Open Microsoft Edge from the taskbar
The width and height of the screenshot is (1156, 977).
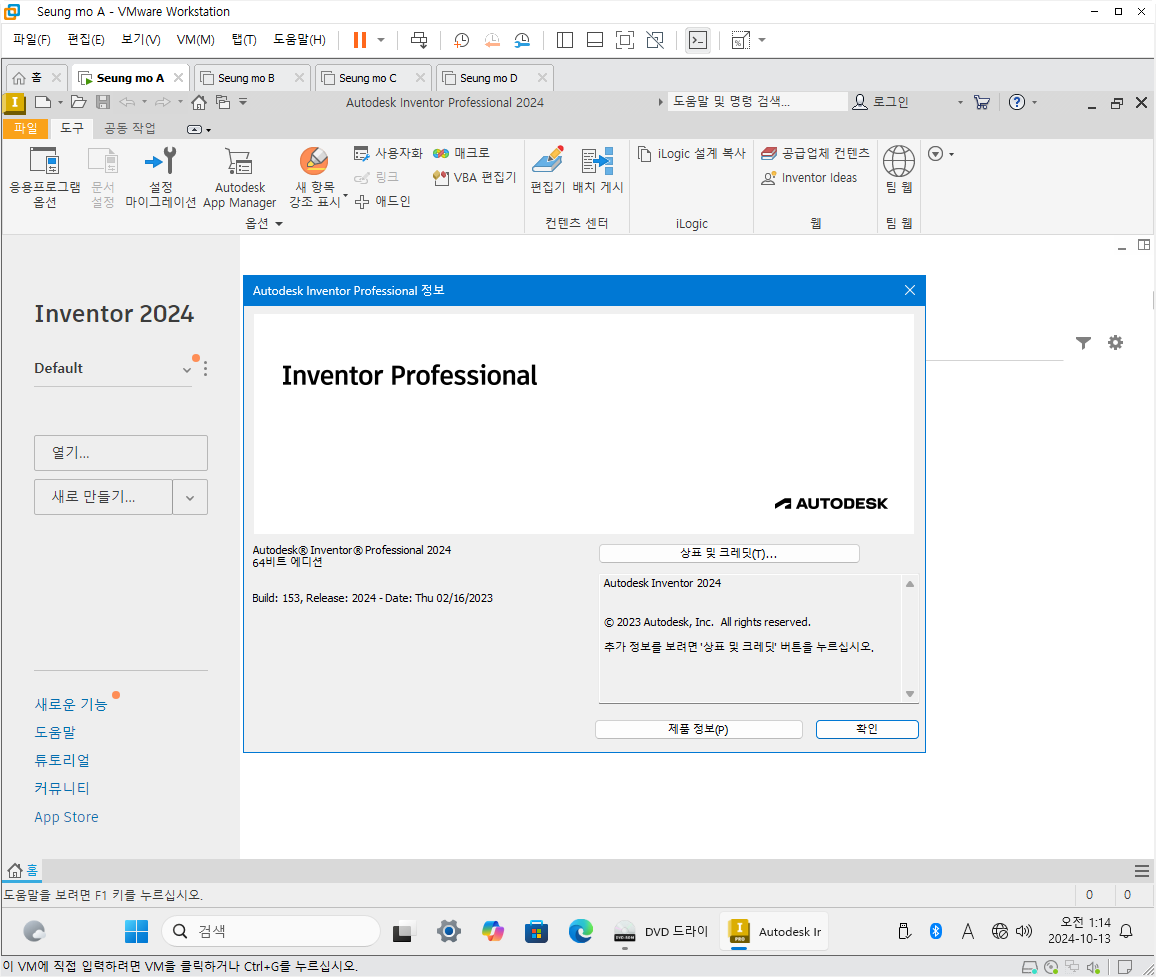581,931
